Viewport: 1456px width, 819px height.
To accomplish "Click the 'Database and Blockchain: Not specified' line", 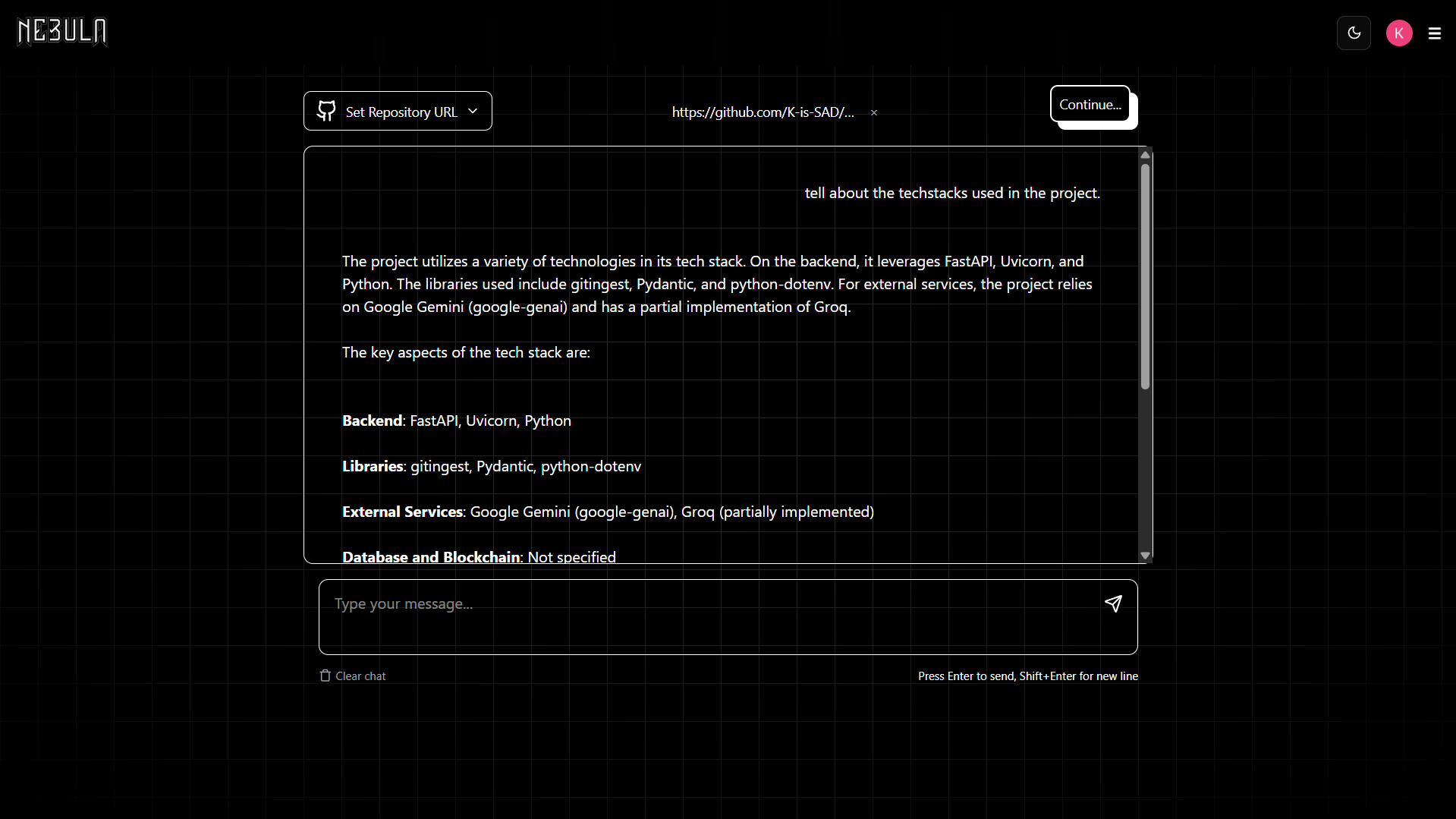I will (479, 556).
